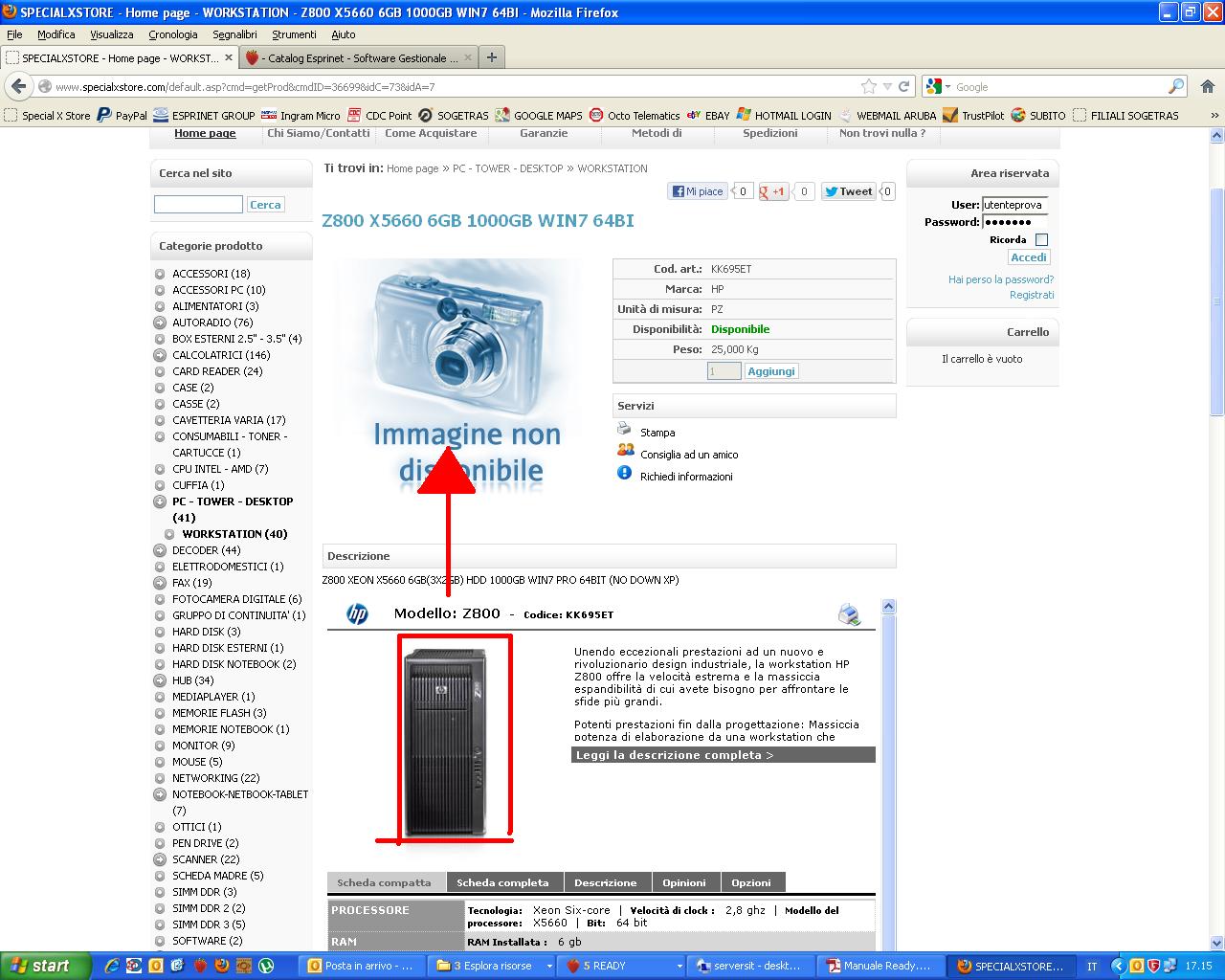The image size is (1225, 980).
Task: Expand the CALCOLATRICI (146) category
Action: pyautogui.click(x=160, y=355)
